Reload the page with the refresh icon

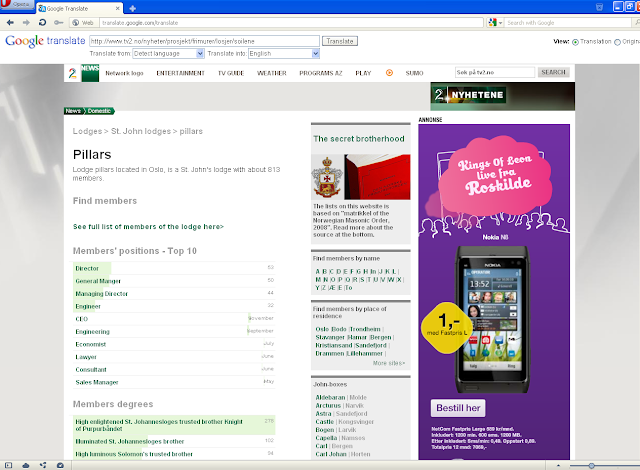[x=42, y=23]
